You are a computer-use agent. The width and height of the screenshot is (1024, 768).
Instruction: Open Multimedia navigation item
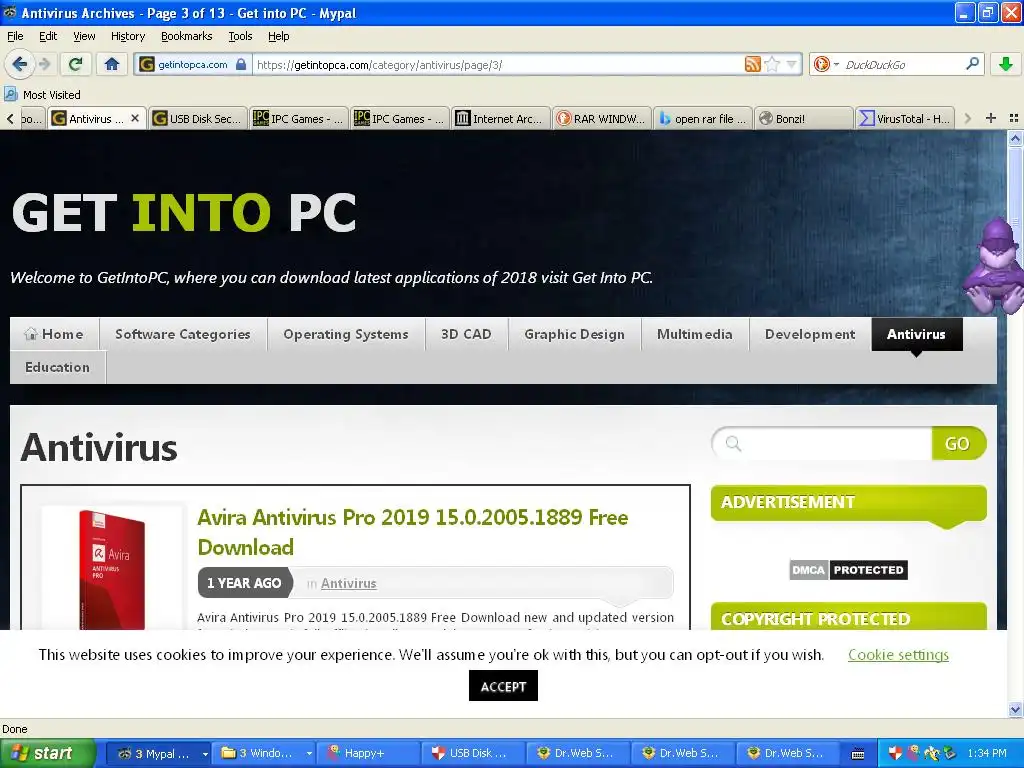point(694,334)
